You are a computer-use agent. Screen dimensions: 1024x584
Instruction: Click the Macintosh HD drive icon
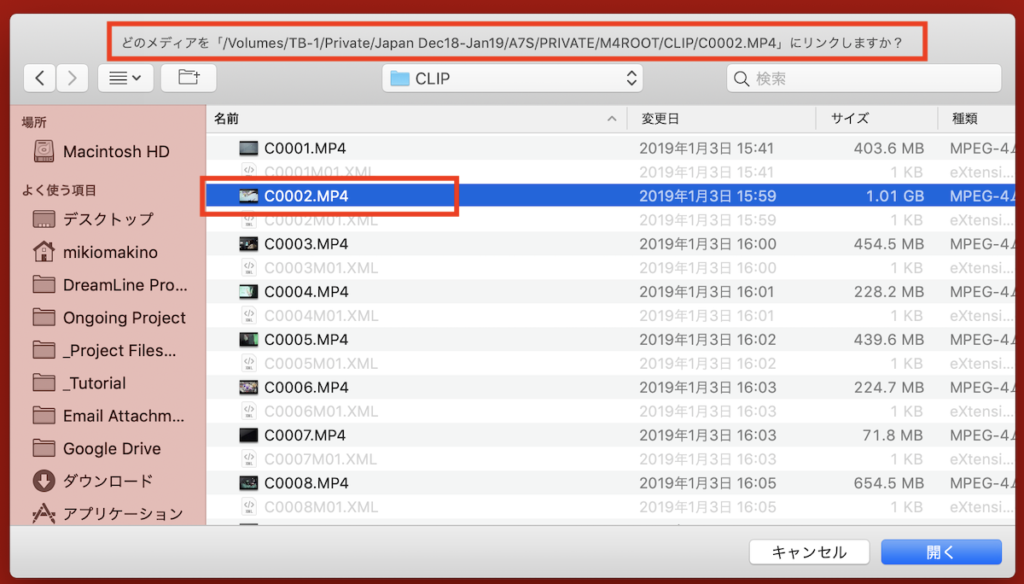coord(44,152)
